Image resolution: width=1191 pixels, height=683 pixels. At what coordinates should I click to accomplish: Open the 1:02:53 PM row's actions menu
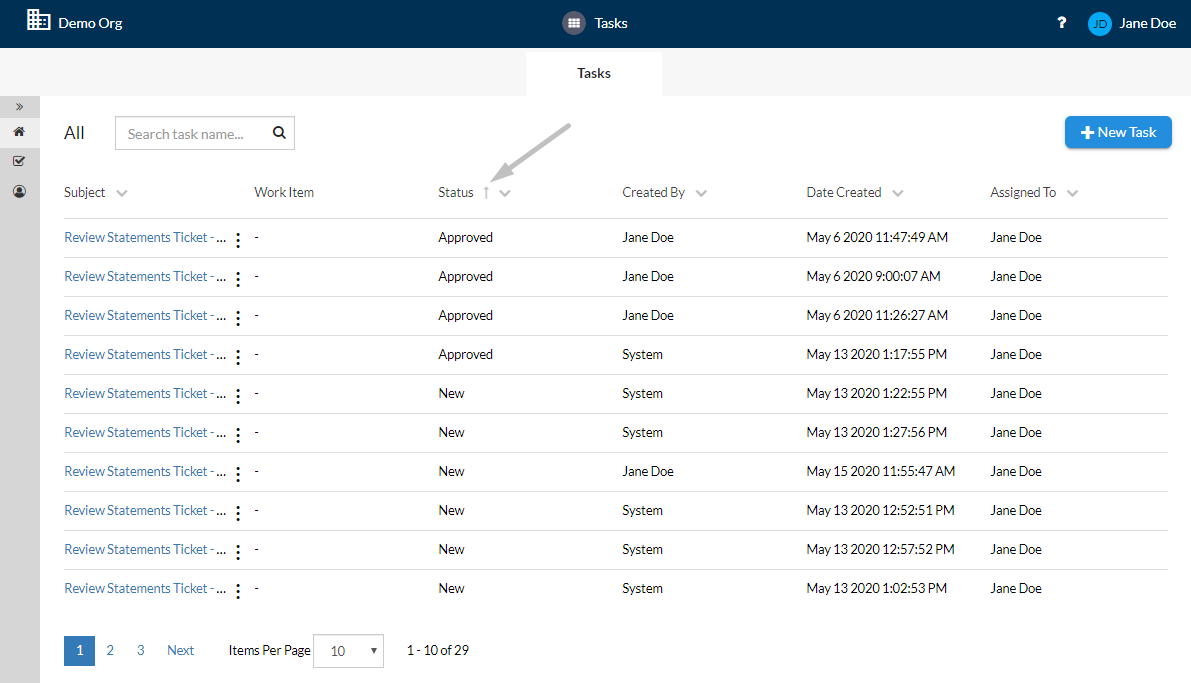[x=238, y=590]
